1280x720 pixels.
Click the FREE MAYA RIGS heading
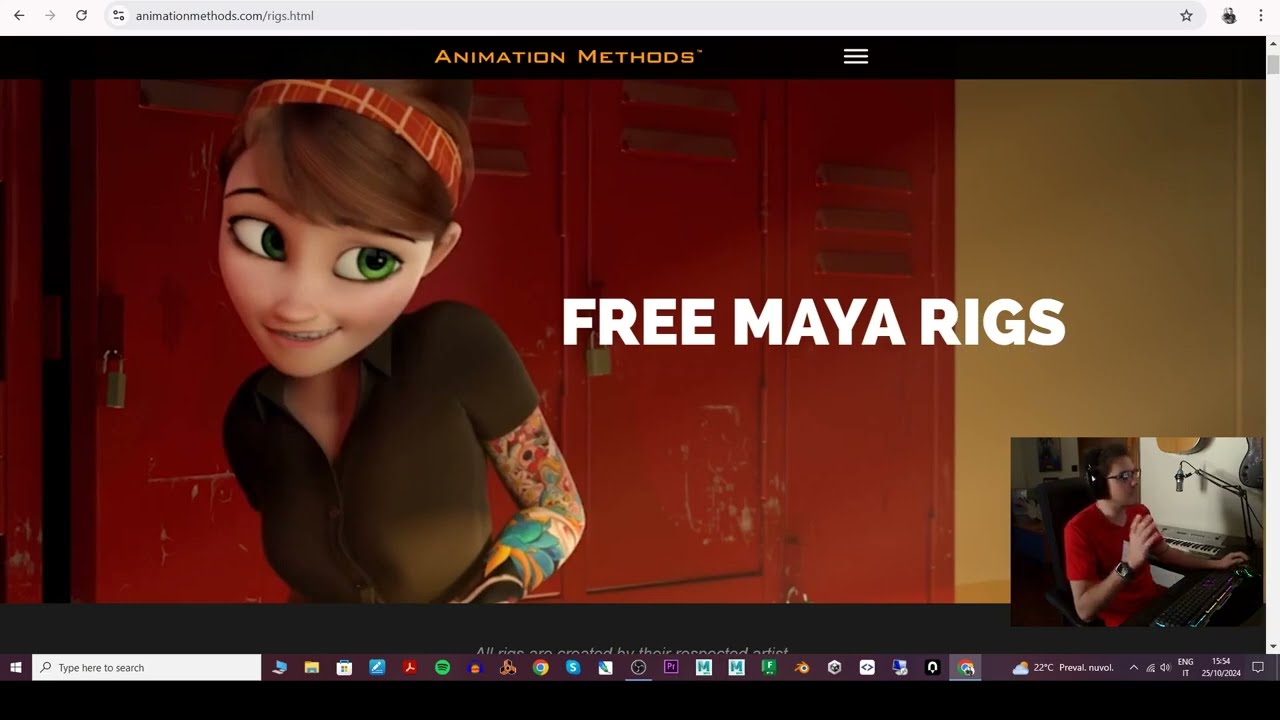click(x=813, y=322)
